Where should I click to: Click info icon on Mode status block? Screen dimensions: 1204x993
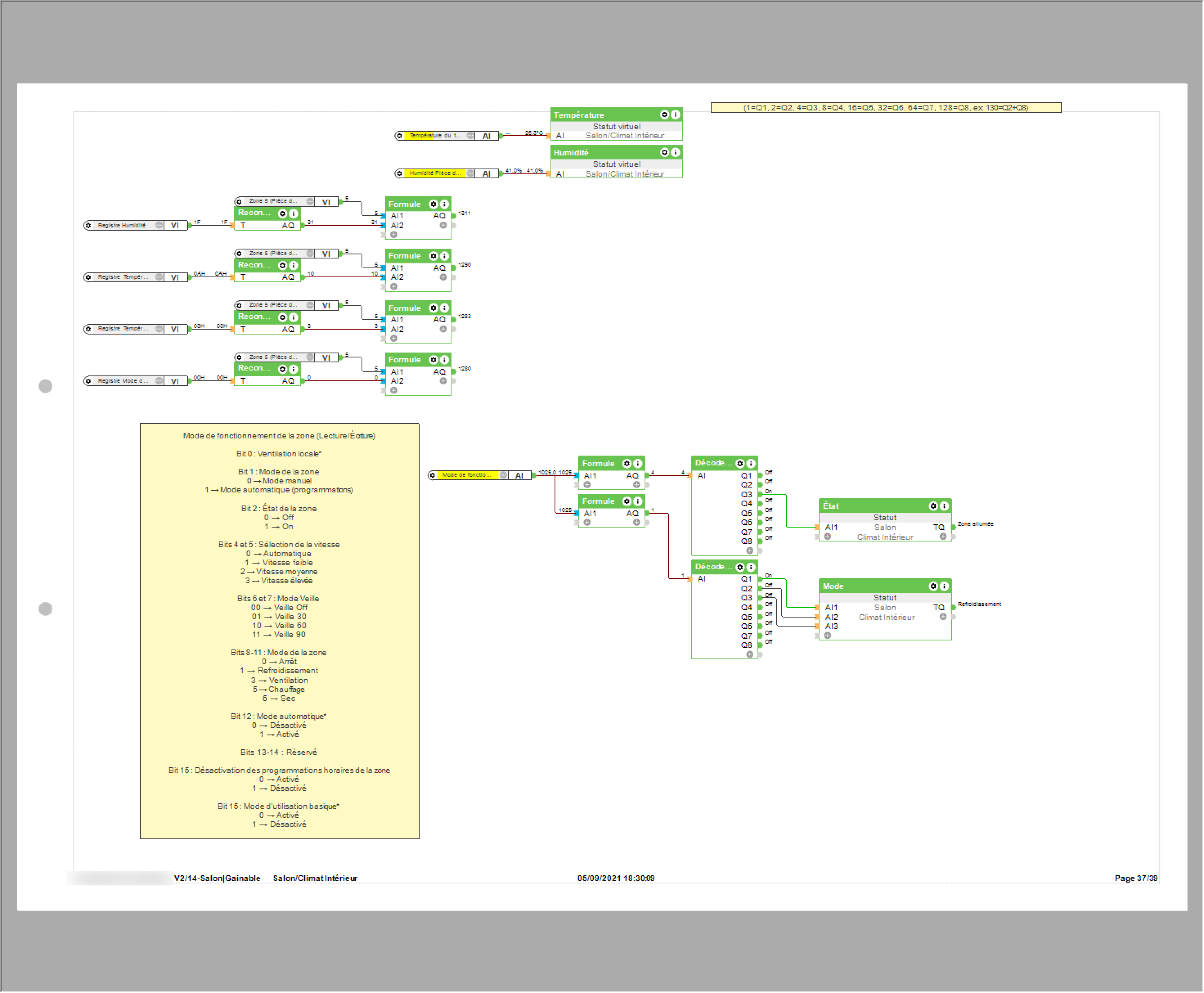point(944,586)
